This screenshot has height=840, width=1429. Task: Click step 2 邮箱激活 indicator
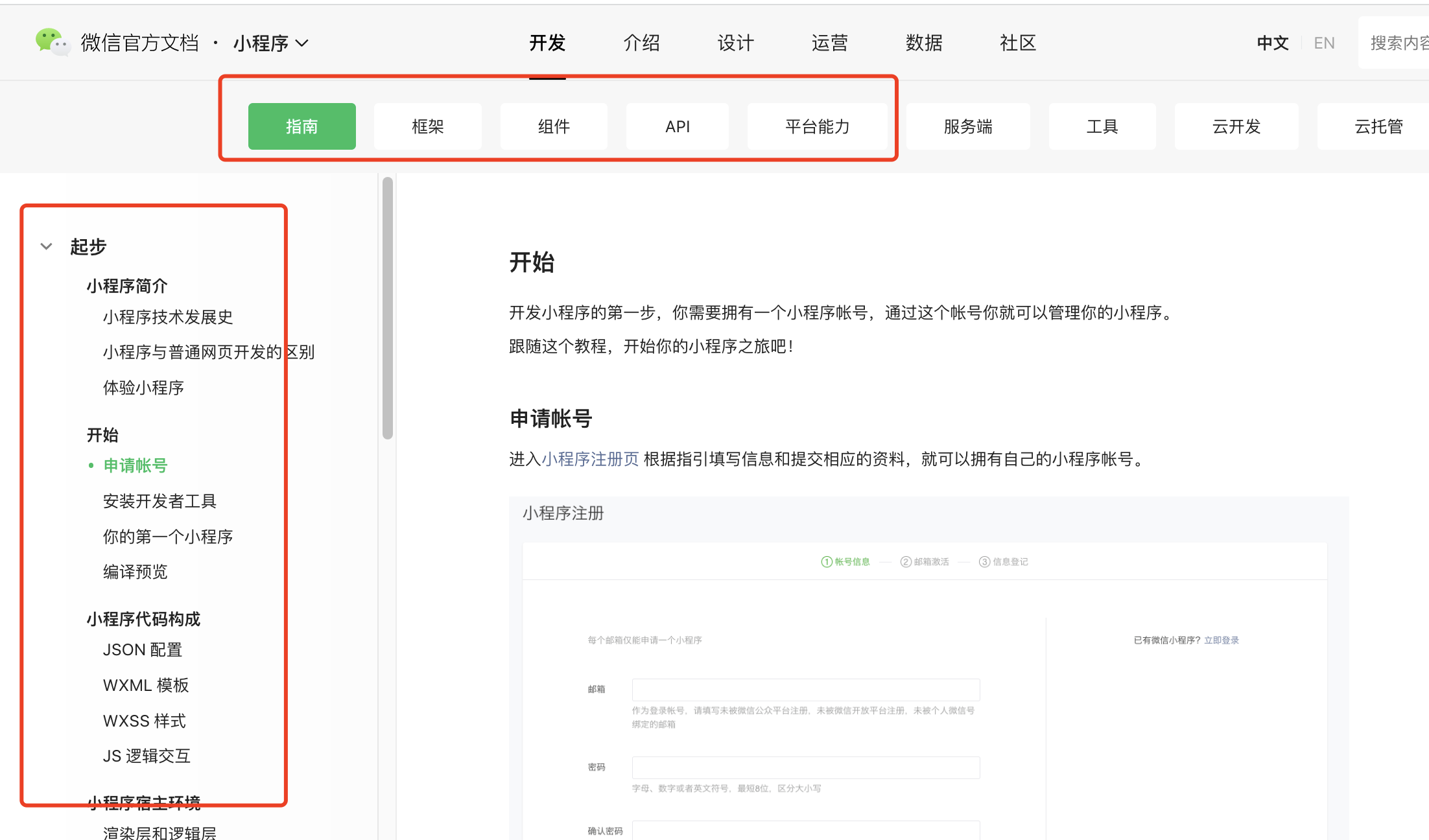[x=925, y=561]
